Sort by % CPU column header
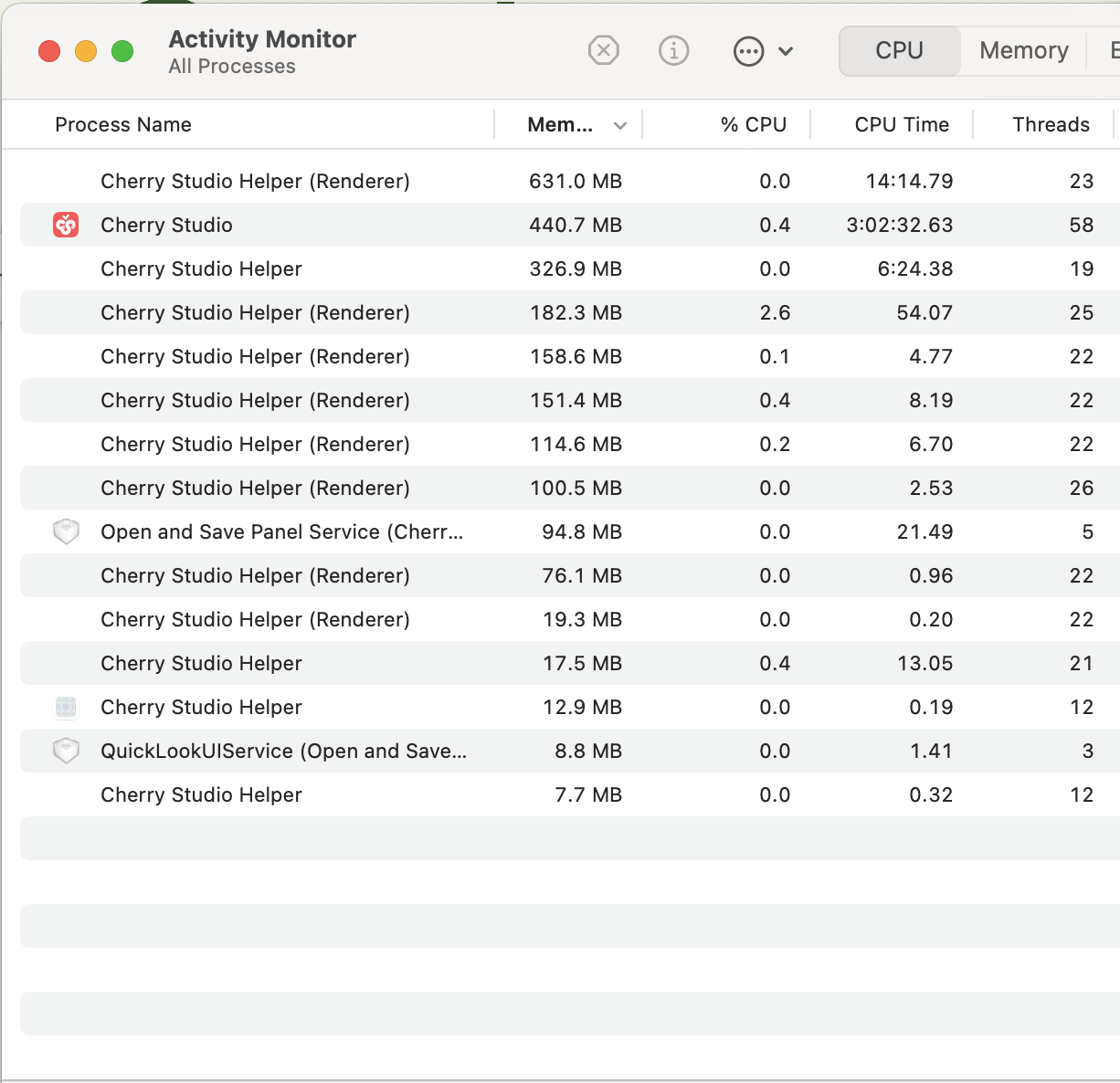 [754, 125]
